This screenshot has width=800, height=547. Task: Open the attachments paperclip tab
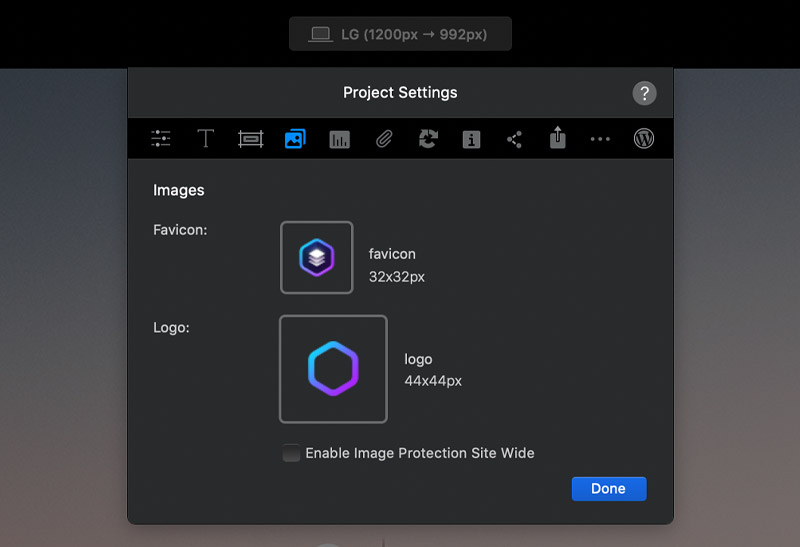pyautogui.click(x=384, y=139)
